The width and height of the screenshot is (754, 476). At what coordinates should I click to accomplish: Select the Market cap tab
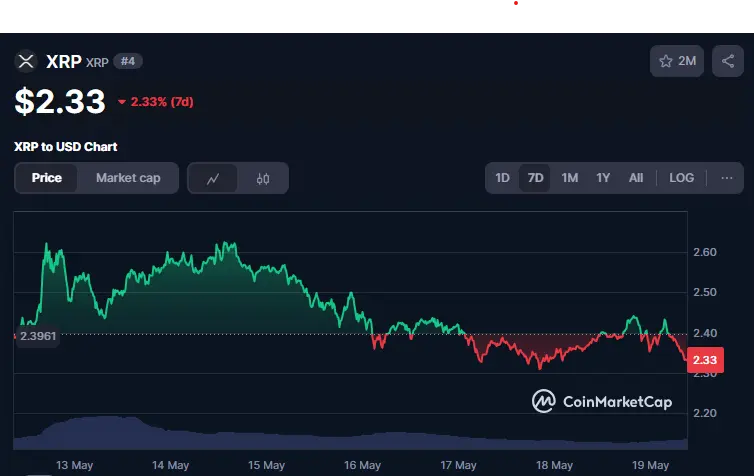click(128, 178)
